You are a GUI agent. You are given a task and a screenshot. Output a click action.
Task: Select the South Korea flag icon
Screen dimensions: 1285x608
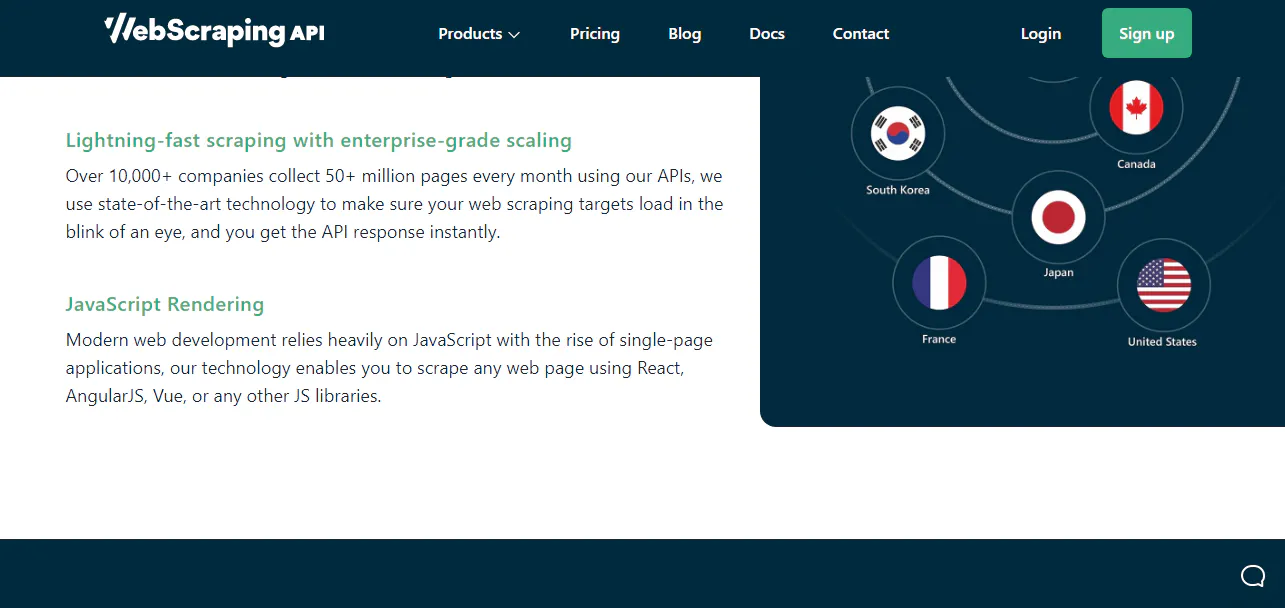897,134
